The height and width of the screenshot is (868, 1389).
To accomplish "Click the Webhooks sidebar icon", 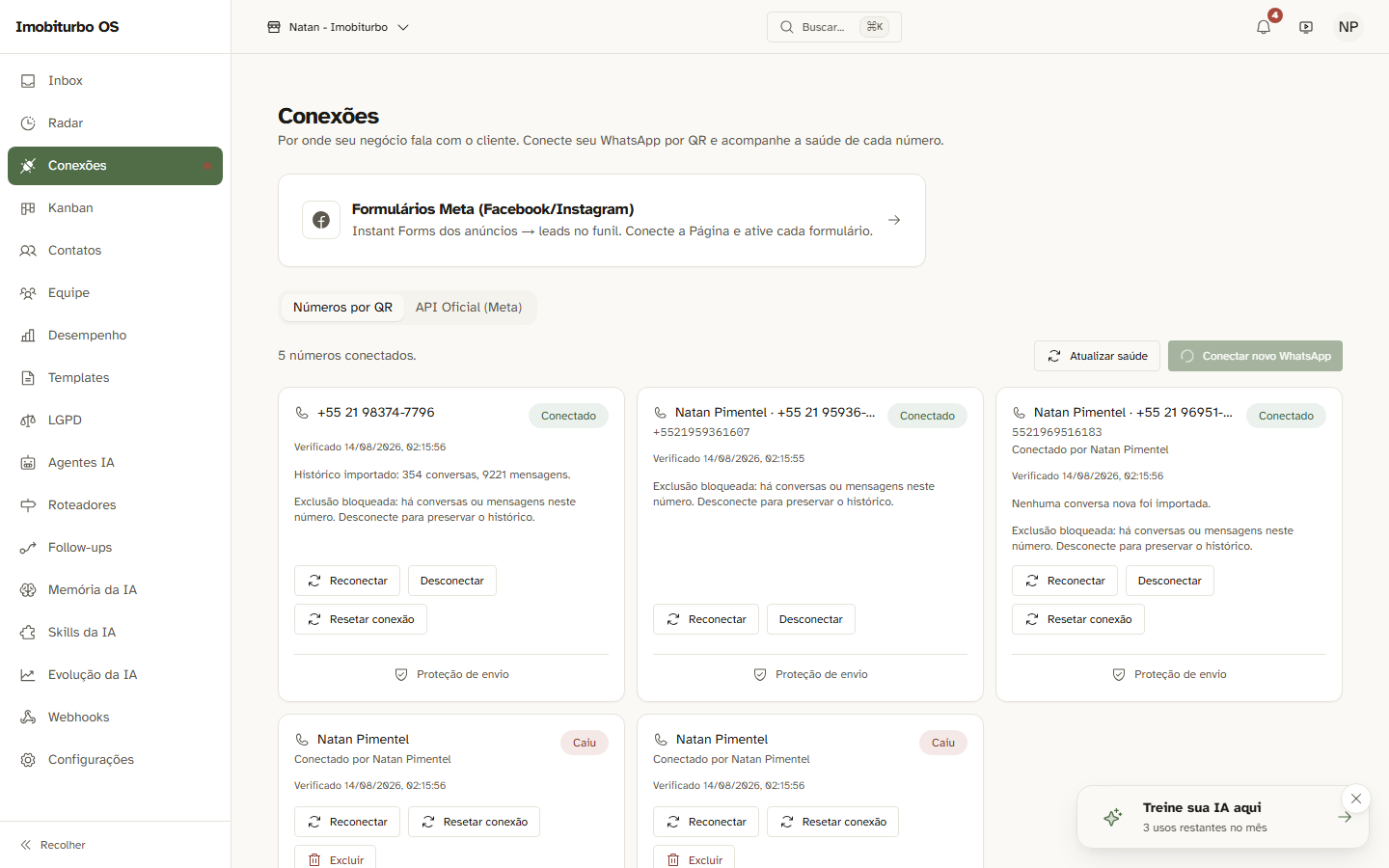I will (x=28, y=718).
